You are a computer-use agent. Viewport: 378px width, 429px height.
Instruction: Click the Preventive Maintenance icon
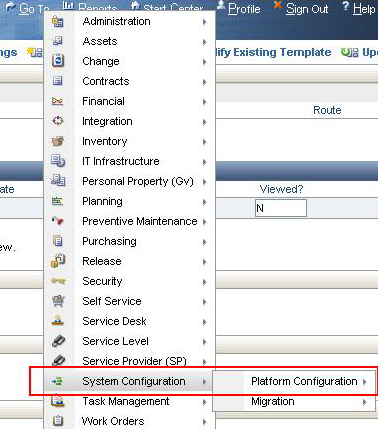58,220
